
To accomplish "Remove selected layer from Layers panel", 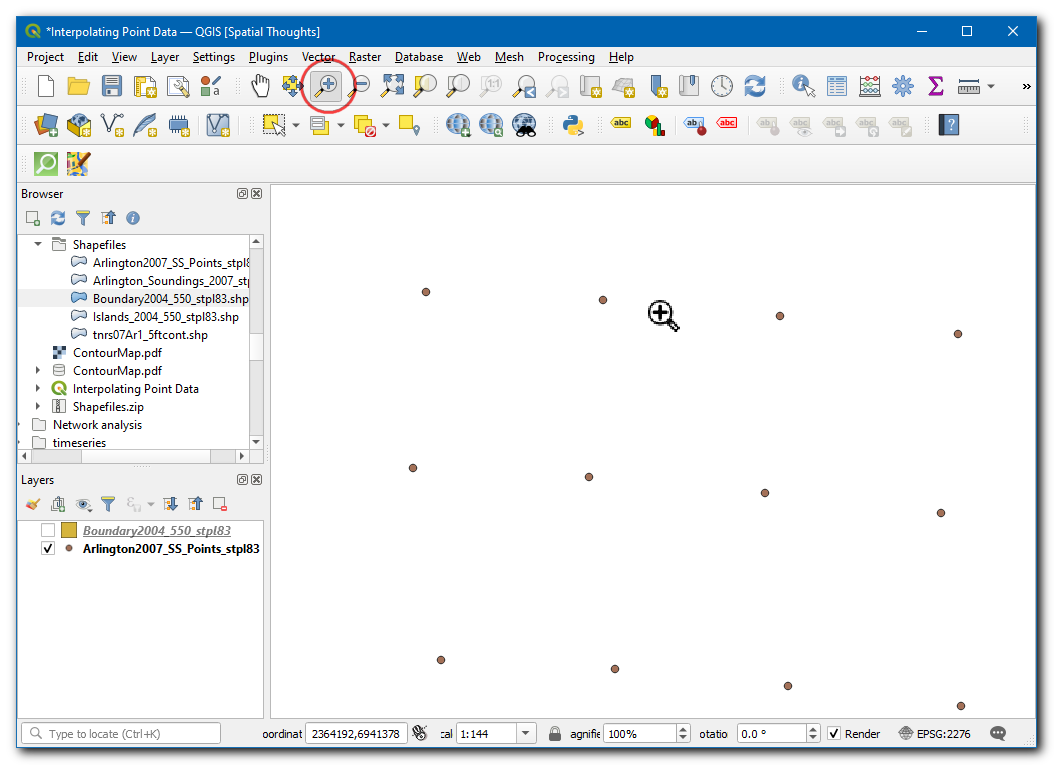I will pos(220,504).
